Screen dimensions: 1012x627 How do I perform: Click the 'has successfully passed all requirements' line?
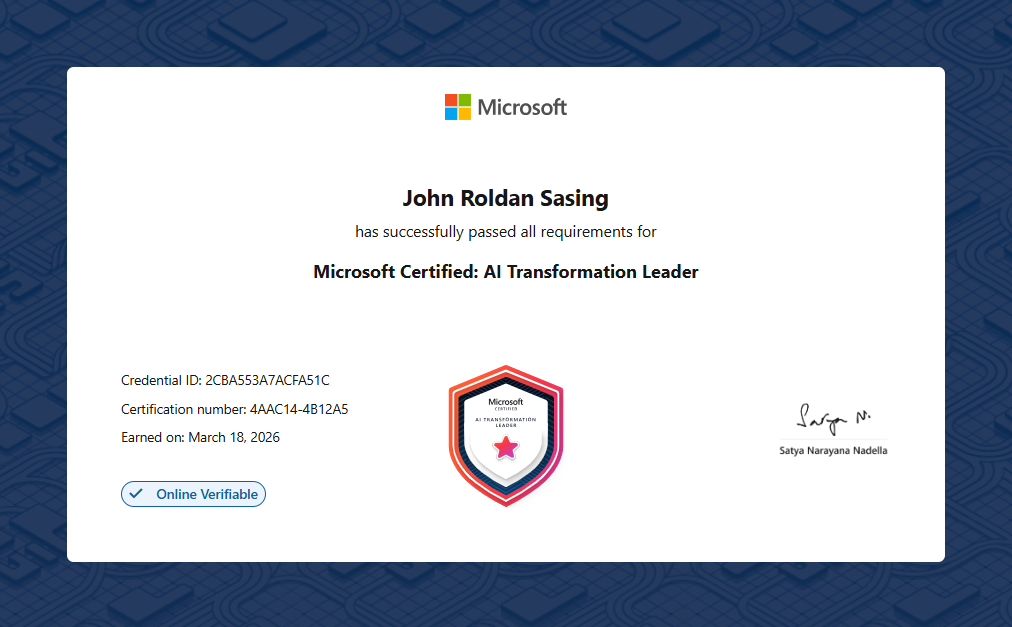tap(505, 232)
